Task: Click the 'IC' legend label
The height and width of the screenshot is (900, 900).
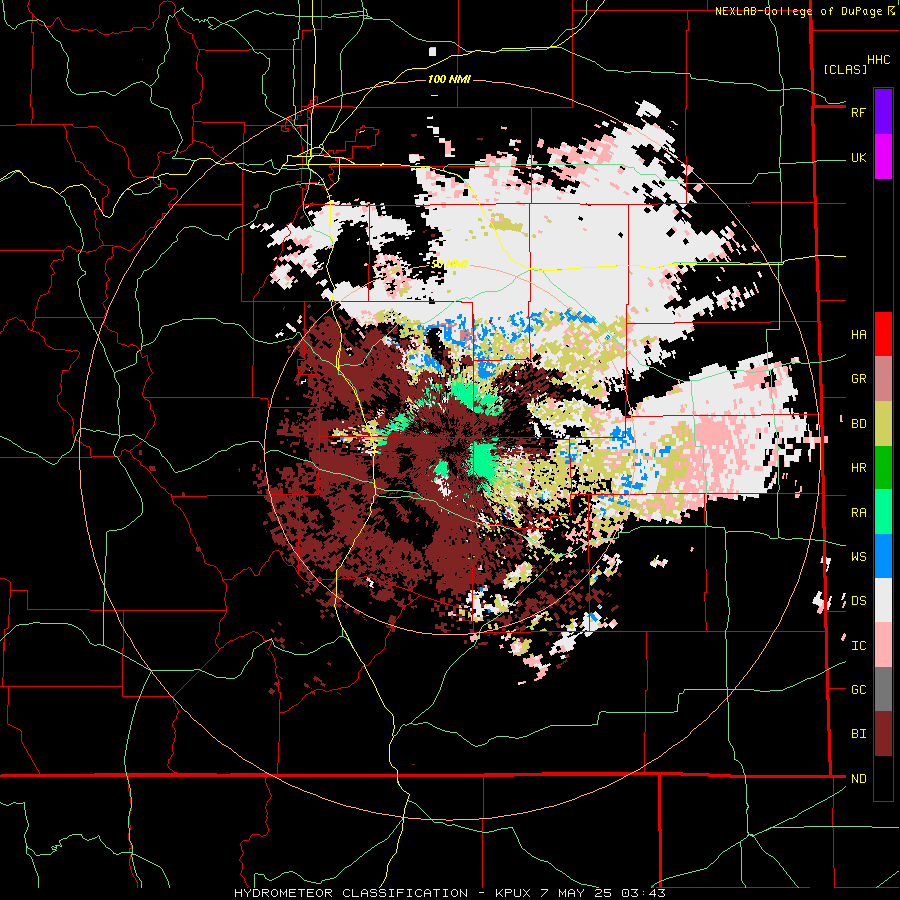Action: (x=858, y=646)
